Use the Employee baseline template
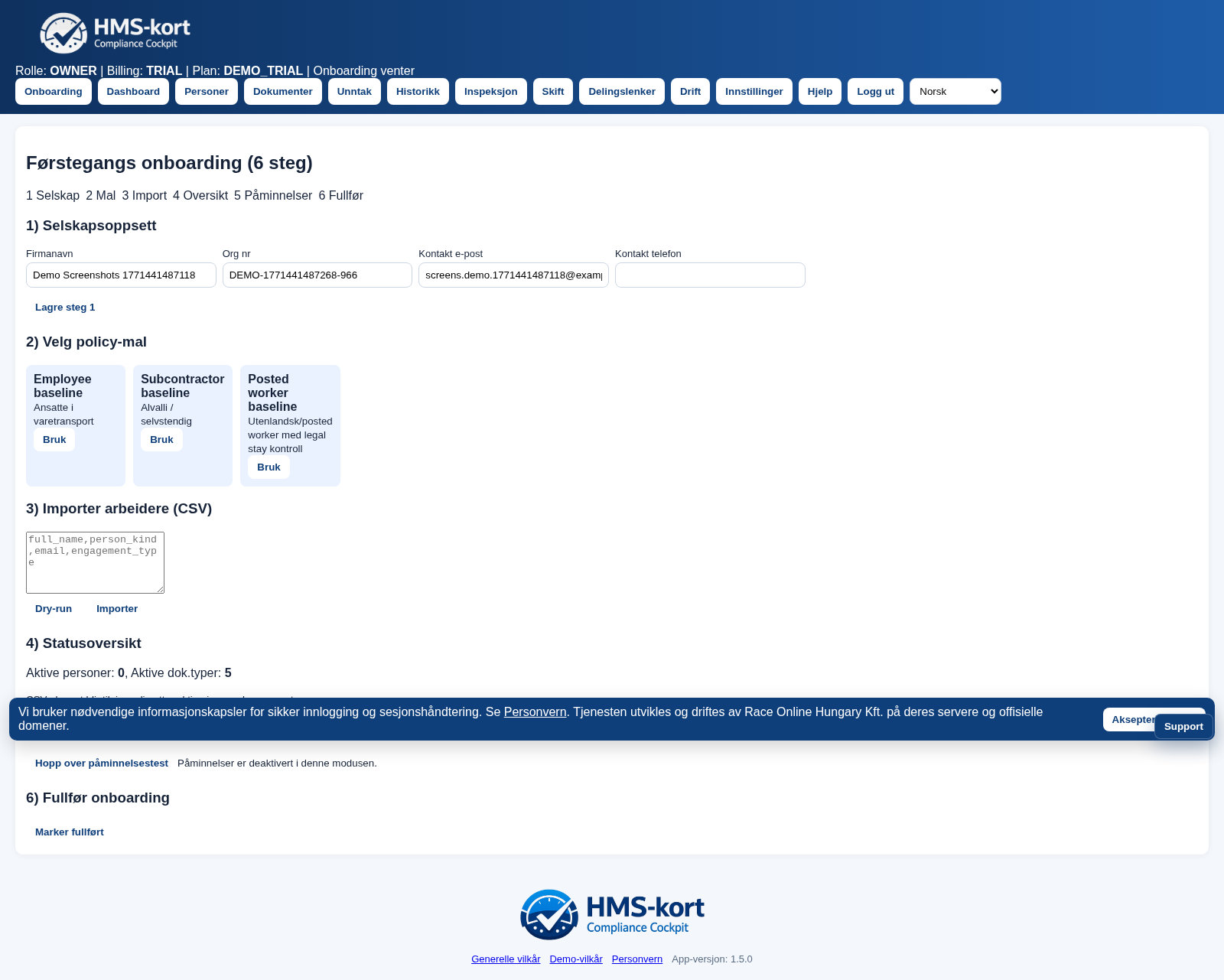 click(54, 439)
